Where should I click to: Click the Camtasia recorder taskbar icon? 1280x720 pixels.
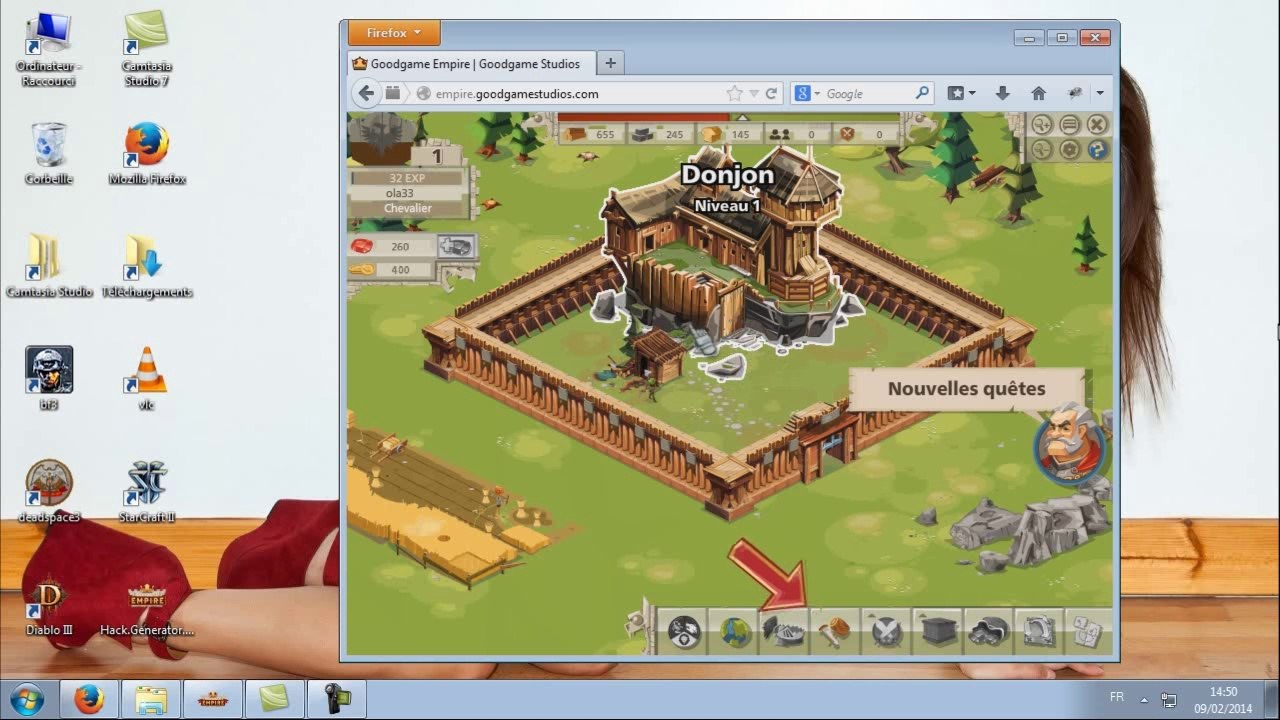pyautogui.click(x=337, y=699)
